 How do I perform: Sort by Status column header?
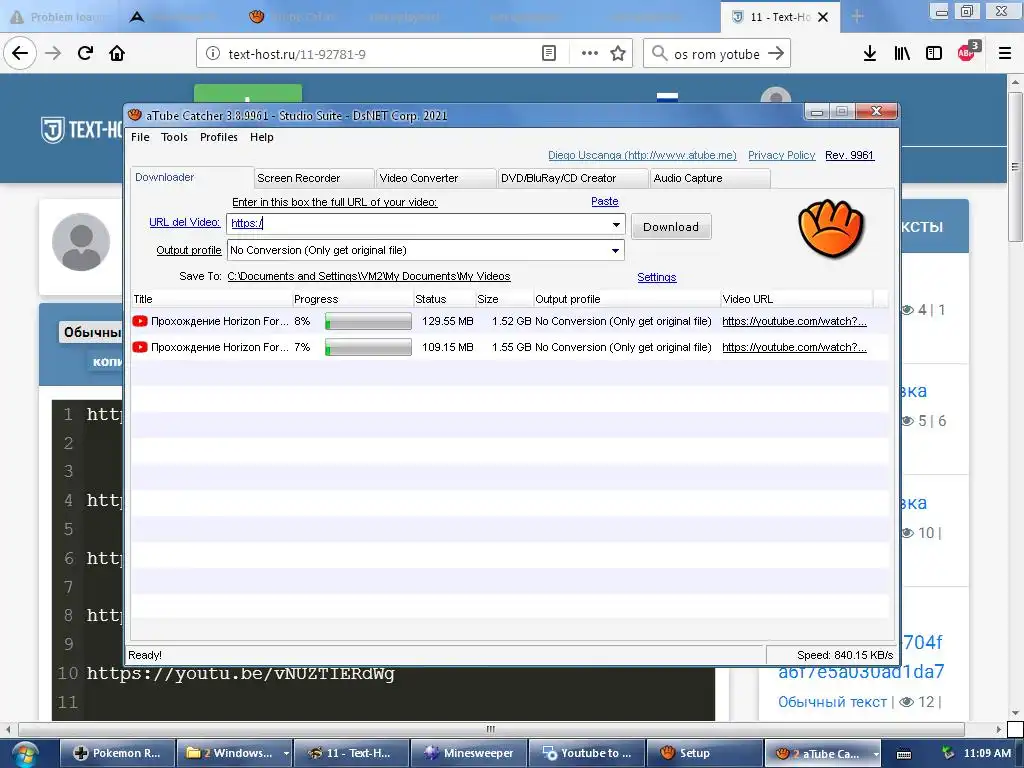[443, 299]
